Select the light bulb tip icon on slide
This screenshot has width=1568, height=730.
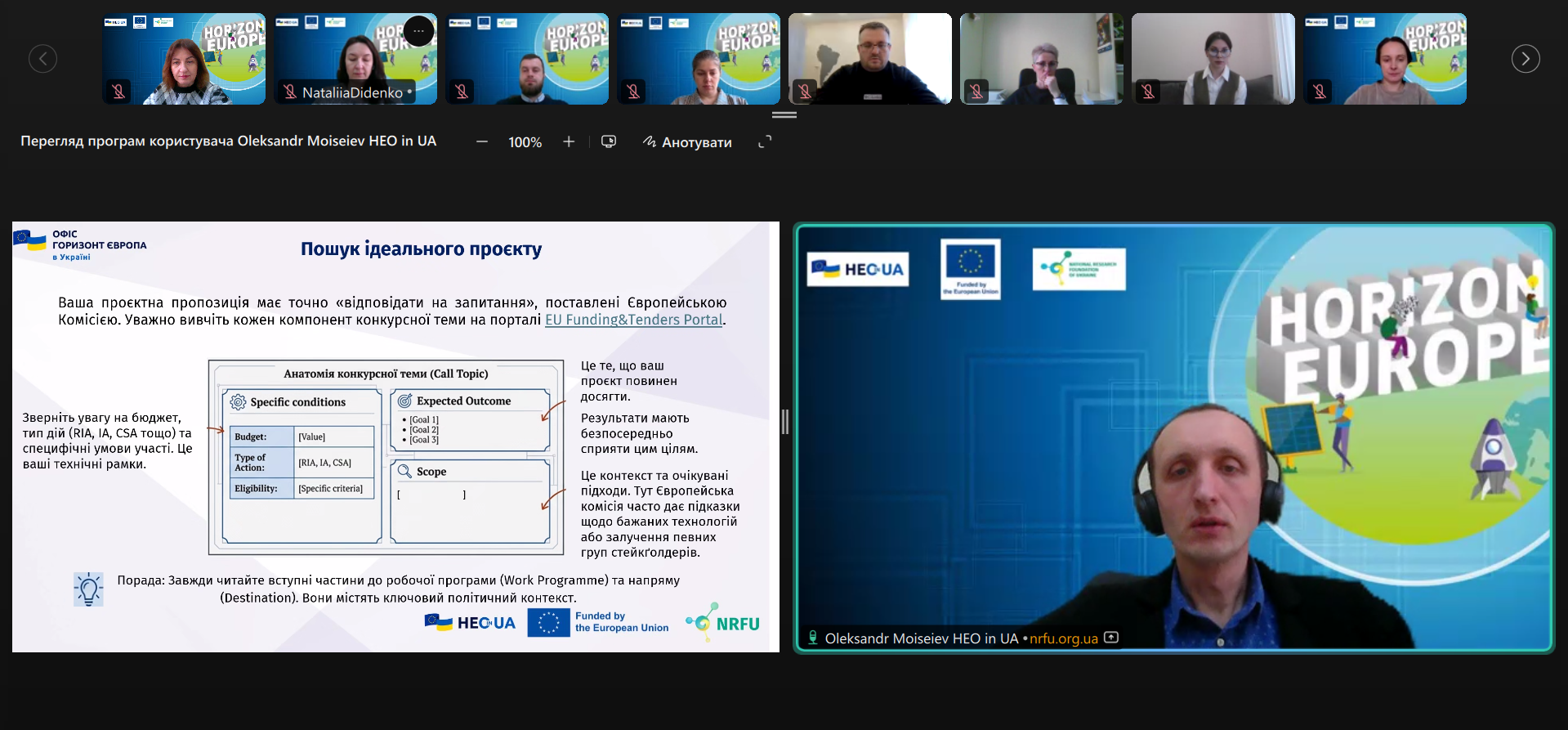tap(88, 589)
